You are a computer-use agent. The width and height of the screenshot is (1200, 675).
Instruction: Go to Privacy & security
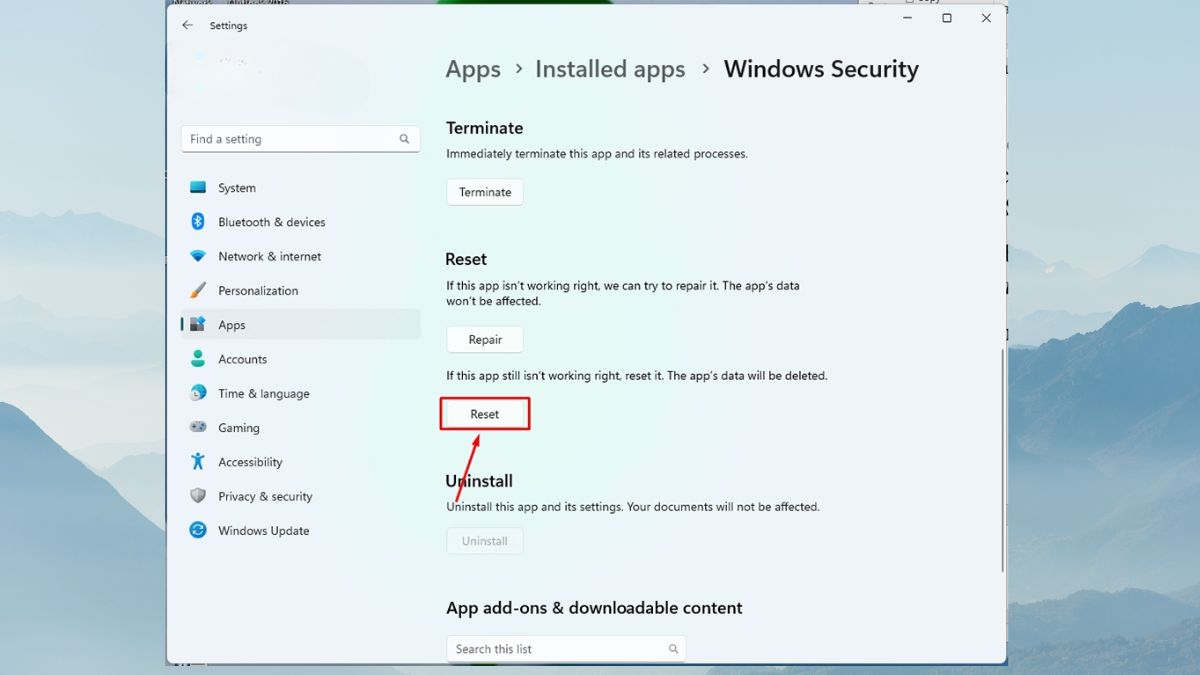pos(300,496)
